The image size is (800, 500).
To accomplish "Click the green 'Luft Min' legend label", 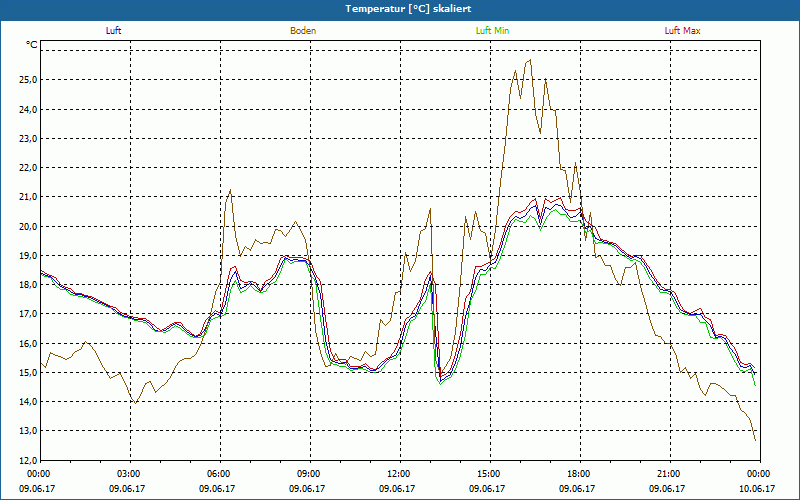I will [x=492, y=31].
